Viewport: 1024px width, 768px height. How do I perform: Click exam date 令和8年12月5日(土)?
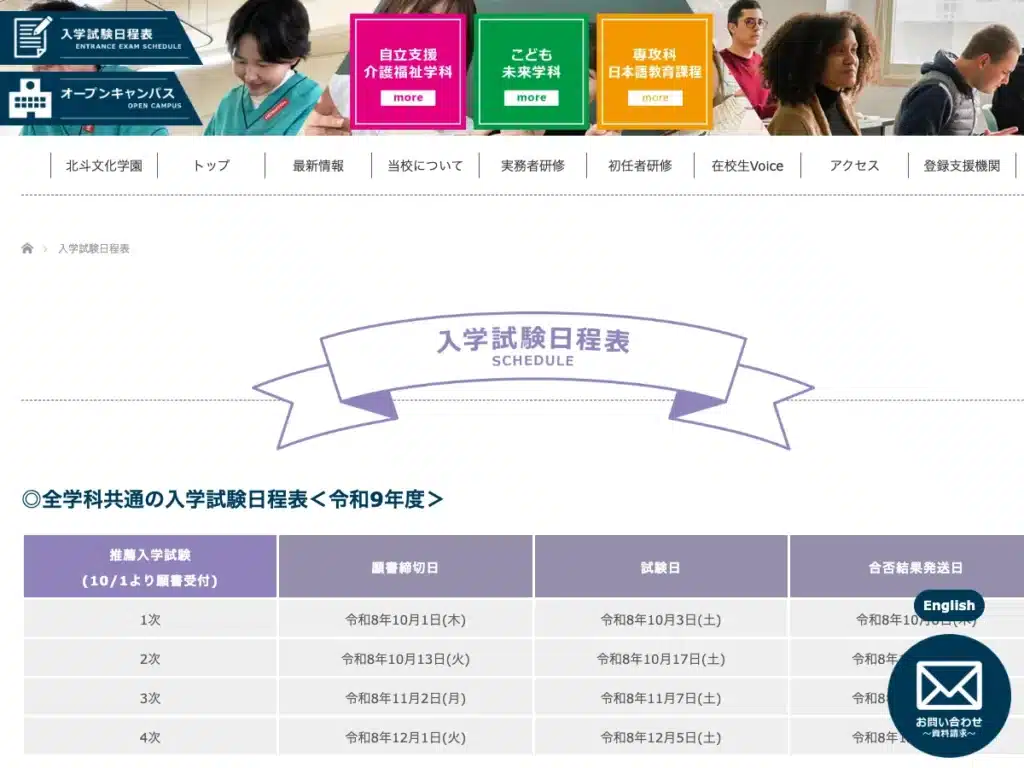coord(661,737)
